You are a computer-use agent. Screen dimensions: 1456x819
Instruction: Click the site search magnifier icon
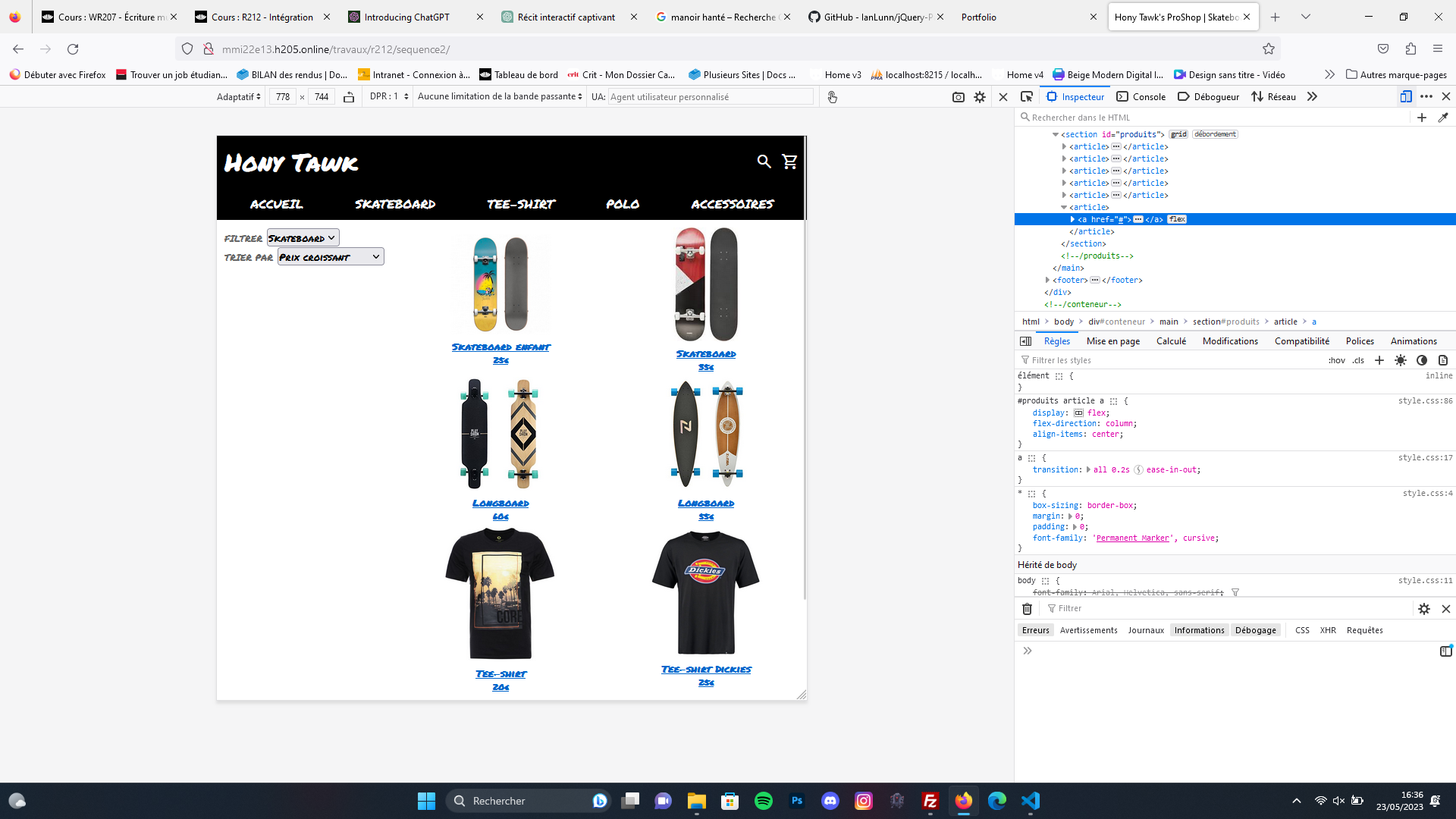coord(764,162)
